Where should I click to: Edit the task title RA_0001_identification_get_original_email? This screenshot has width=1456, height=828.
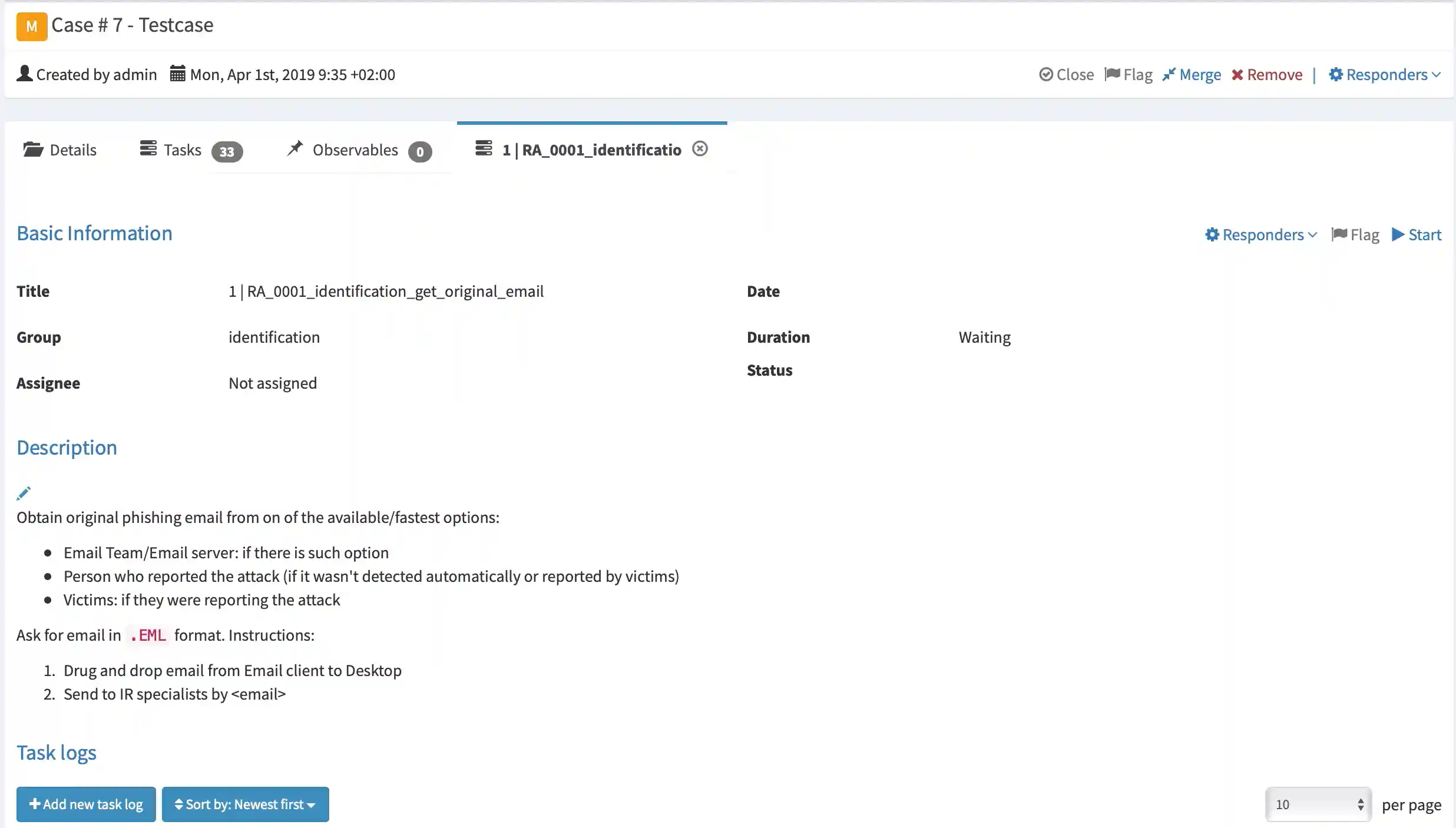pos(386,292)
